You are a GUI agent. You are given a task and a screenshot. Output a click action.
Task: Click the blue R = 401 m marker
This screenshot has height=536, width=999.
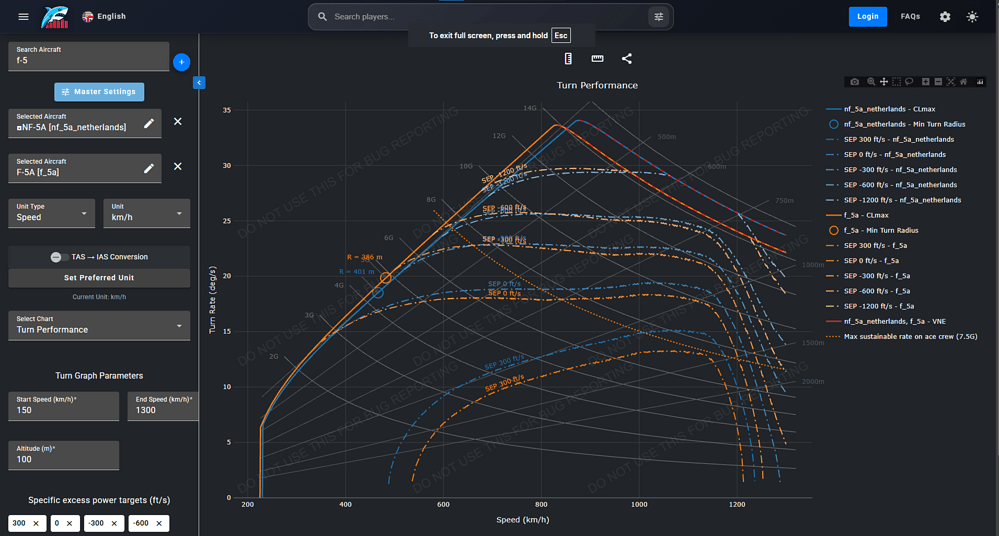click(x=378, y=293)
